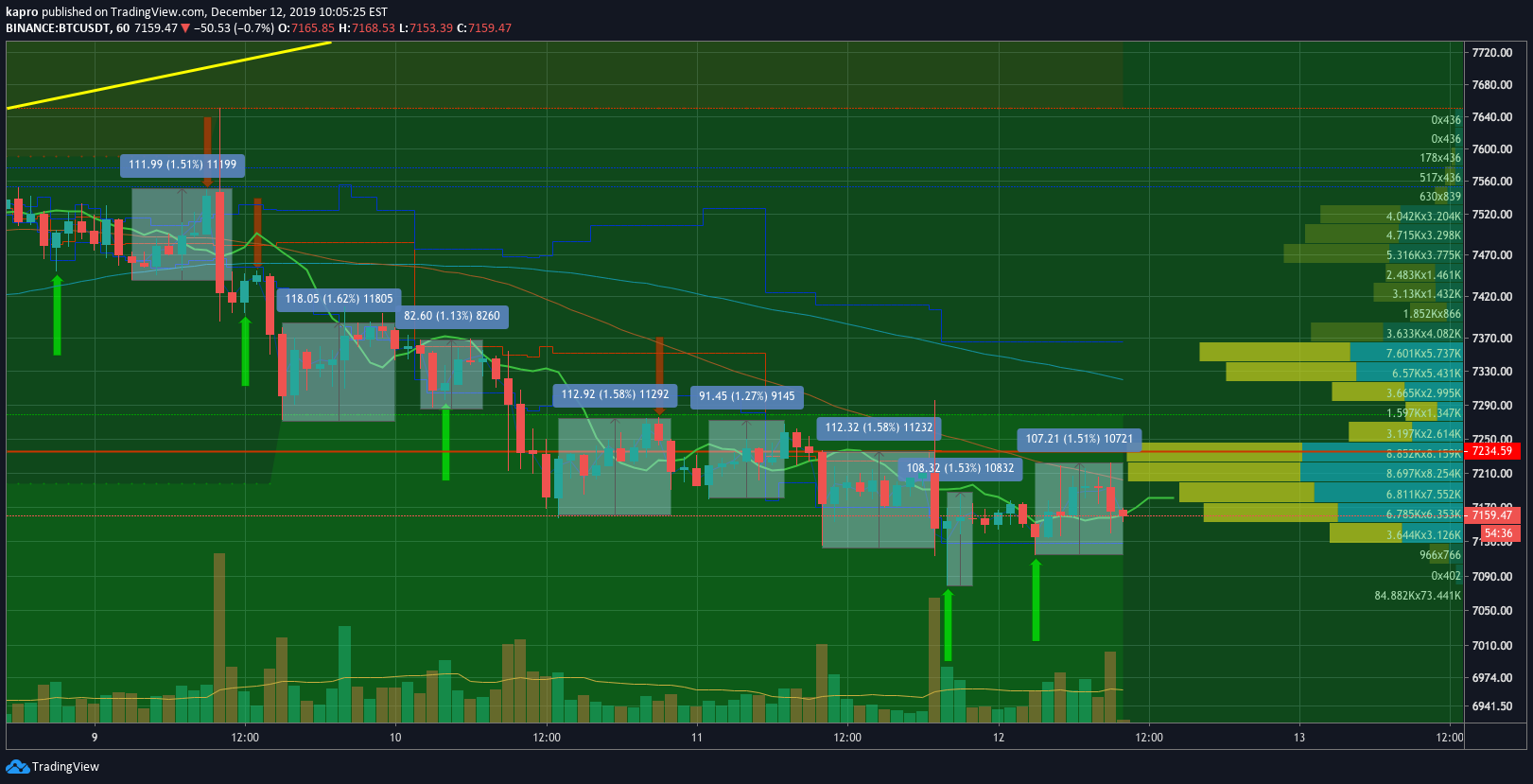
Task: Select the '112.32 (1.58%) 11232' measurement label
Action: (879, 427)
